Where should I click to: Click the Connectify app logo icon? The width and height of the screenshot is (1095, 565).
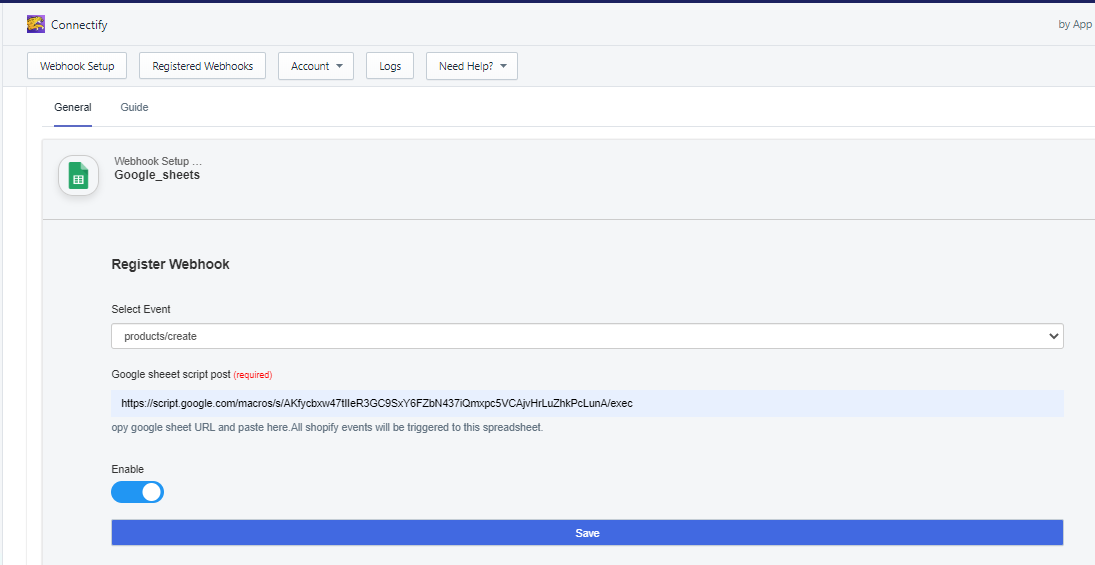[36, 24]
